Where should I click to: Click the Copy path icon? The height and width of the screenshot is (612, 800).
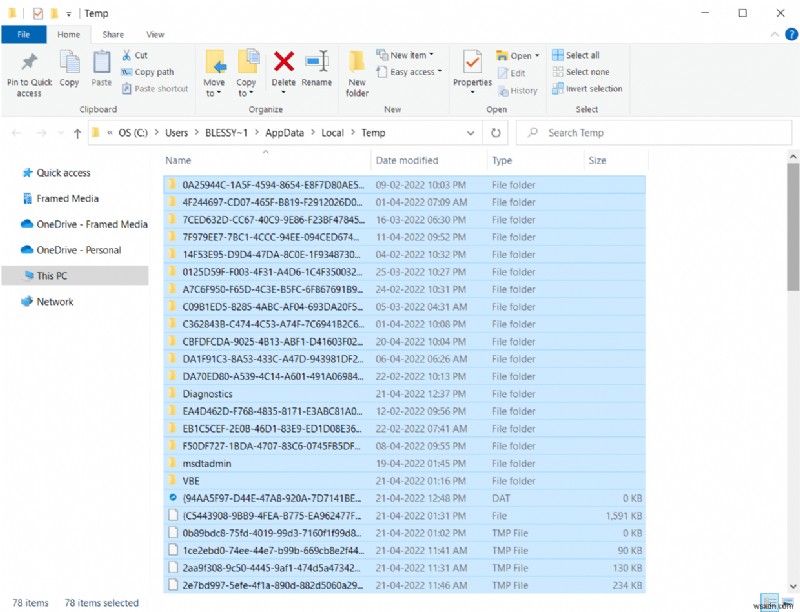click(127, 72)
